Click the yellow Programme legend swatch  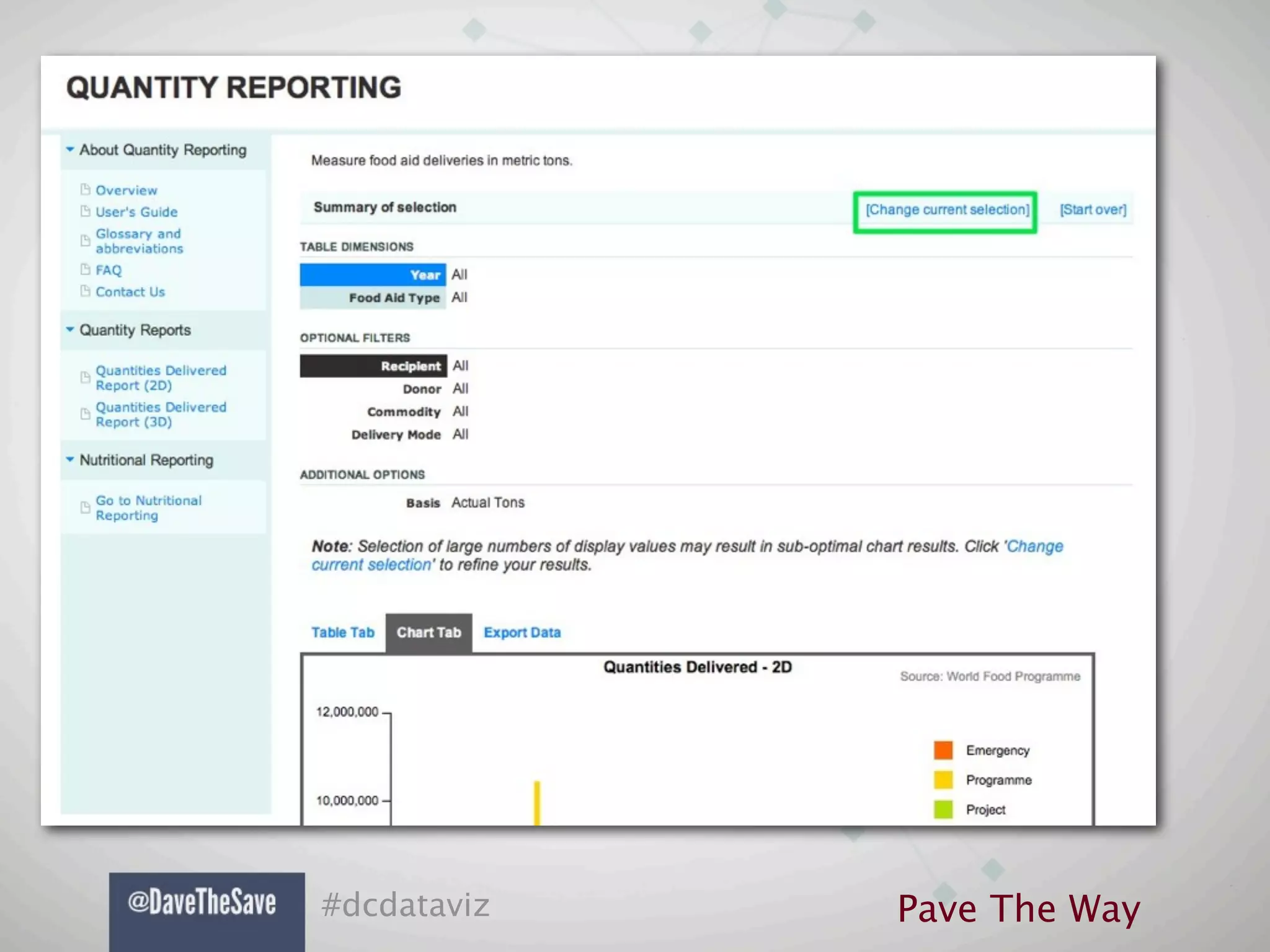pyautogui.click(x=943, y=780)
